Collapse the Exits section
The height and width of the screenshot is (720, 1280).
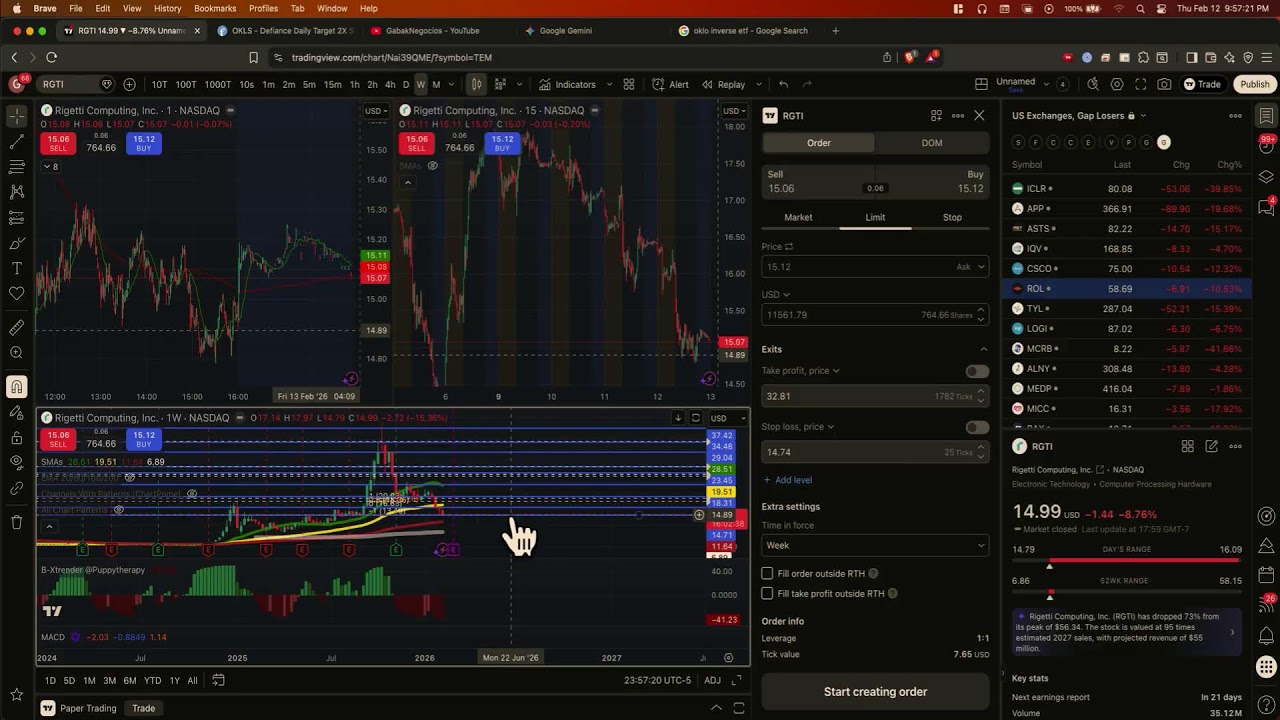983,349
